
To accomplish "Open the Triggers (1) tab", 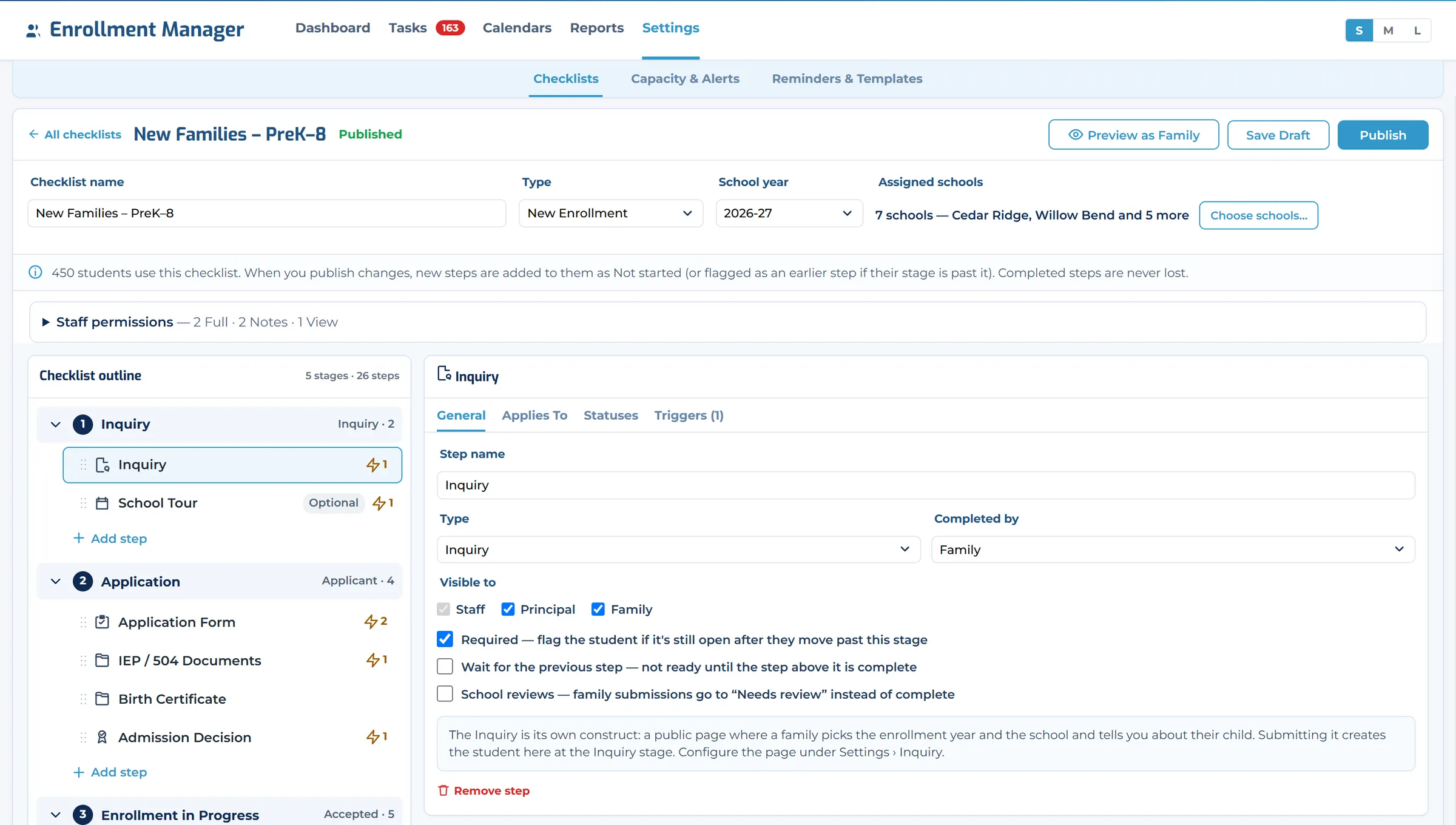I will pyautogui.click(x=689, y=416).
